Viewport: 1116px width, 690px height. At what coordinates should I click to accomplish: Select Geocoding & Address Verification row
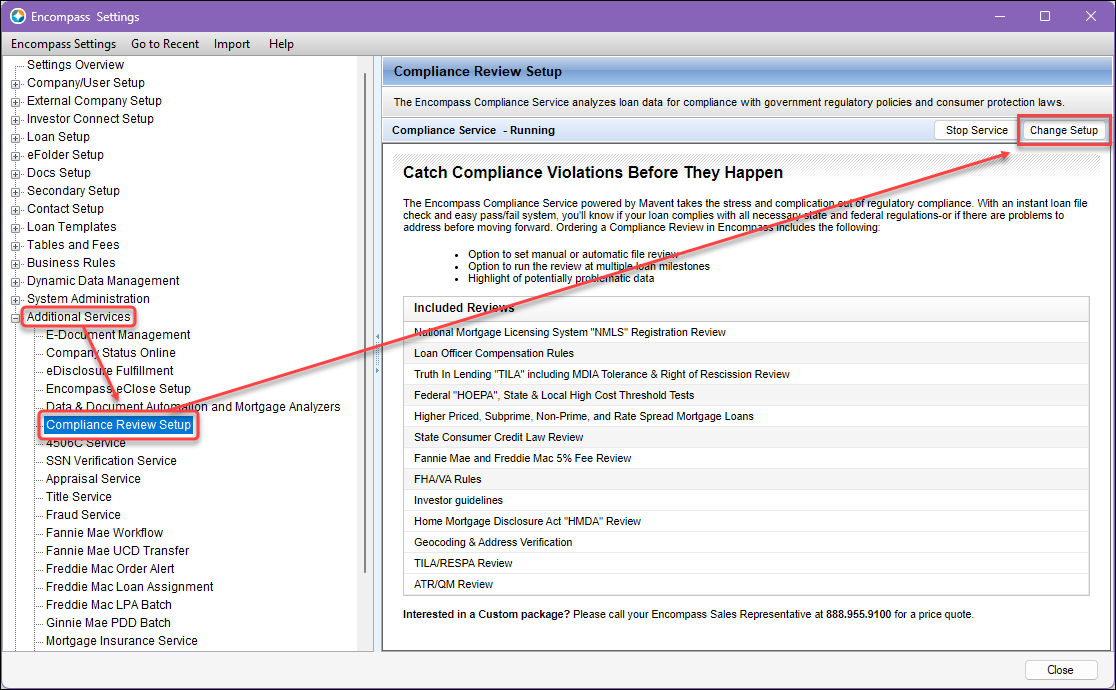(x=746, y=543)
